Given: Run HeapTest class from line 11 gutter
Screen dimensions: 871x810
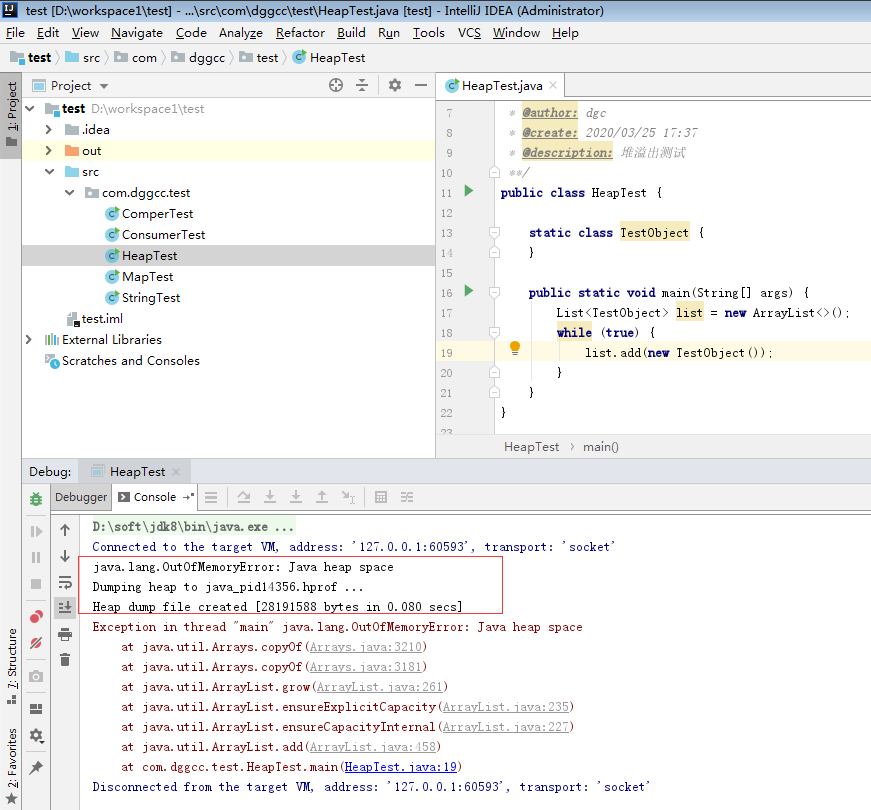Looking at the screenshot, I should click(469, 191).
